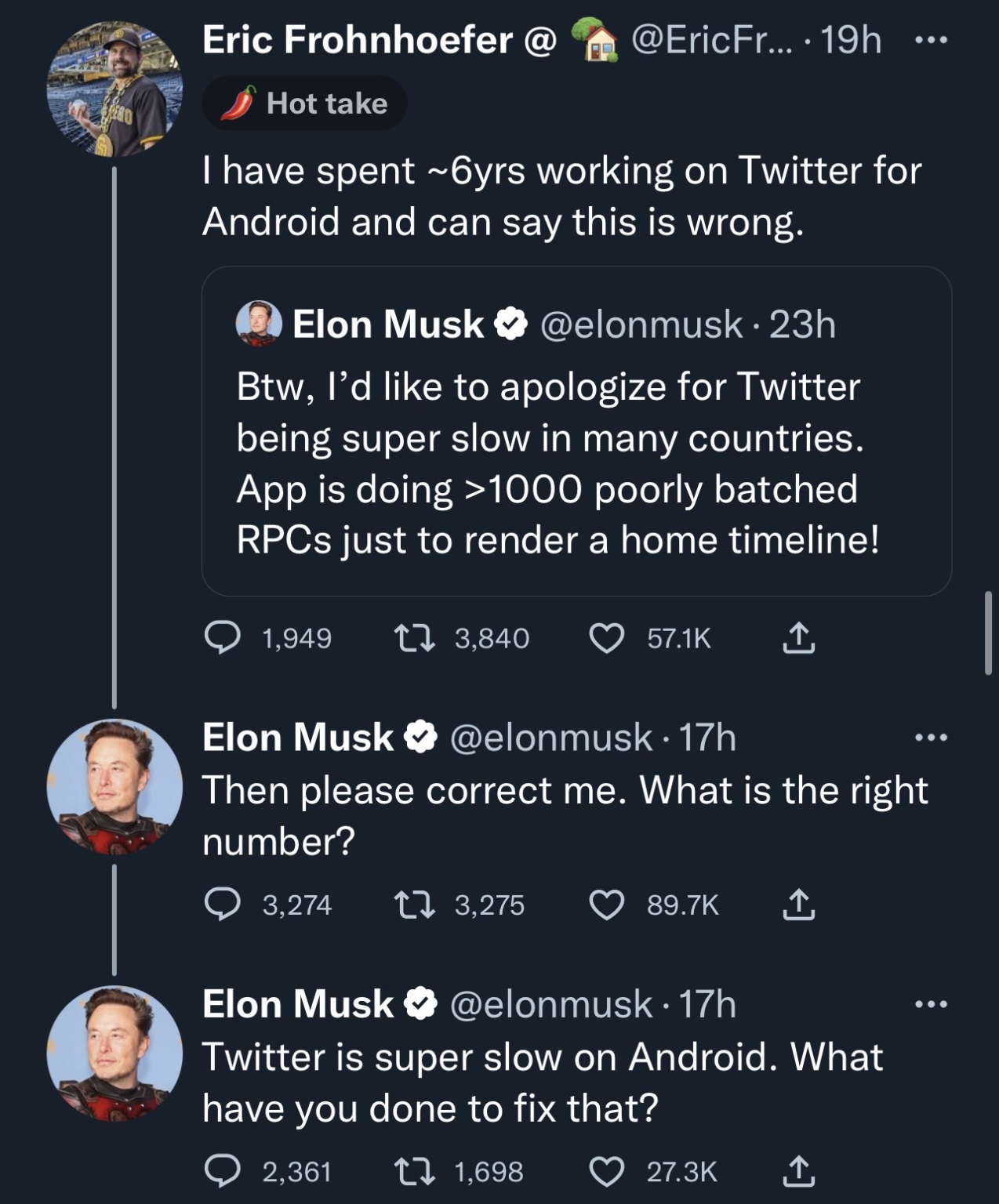Retweet the tweet with 3,275 retweets
Image resolution: width=999 pixels, height=1204 pixels.
pos(413,905)
